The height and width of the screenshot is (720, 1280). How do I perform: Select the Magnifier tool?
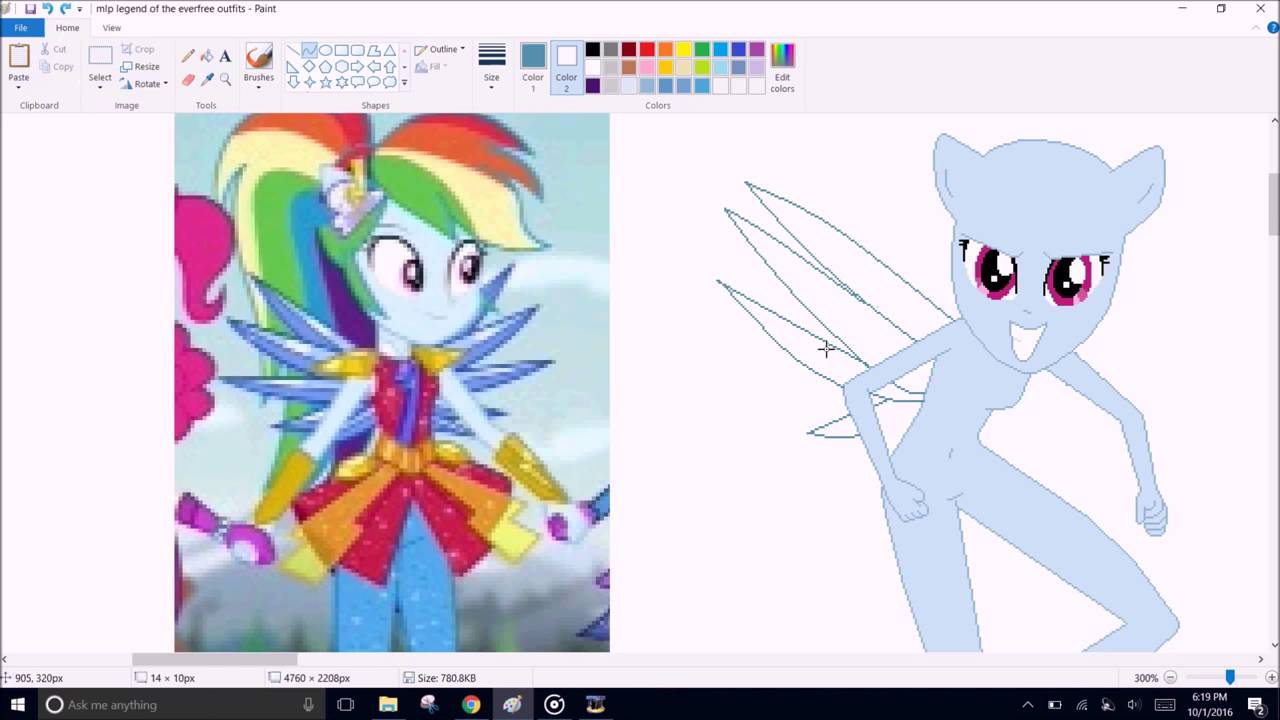coord(225,79)
